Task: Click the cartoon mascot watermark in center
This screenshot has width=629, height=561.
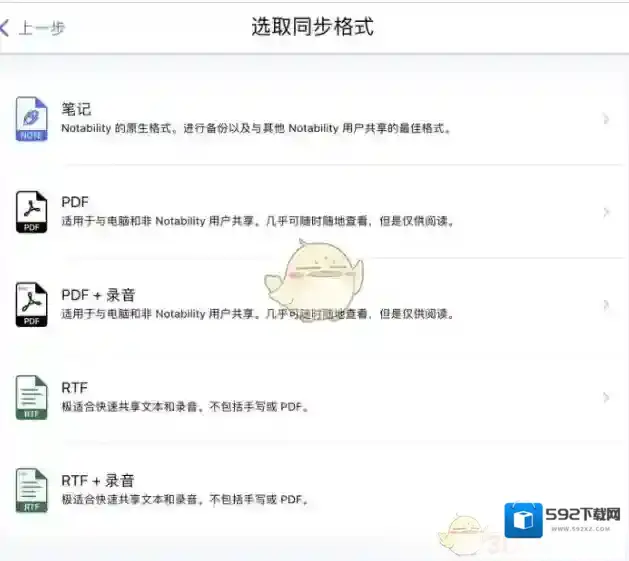Action: tap(314, 274)
